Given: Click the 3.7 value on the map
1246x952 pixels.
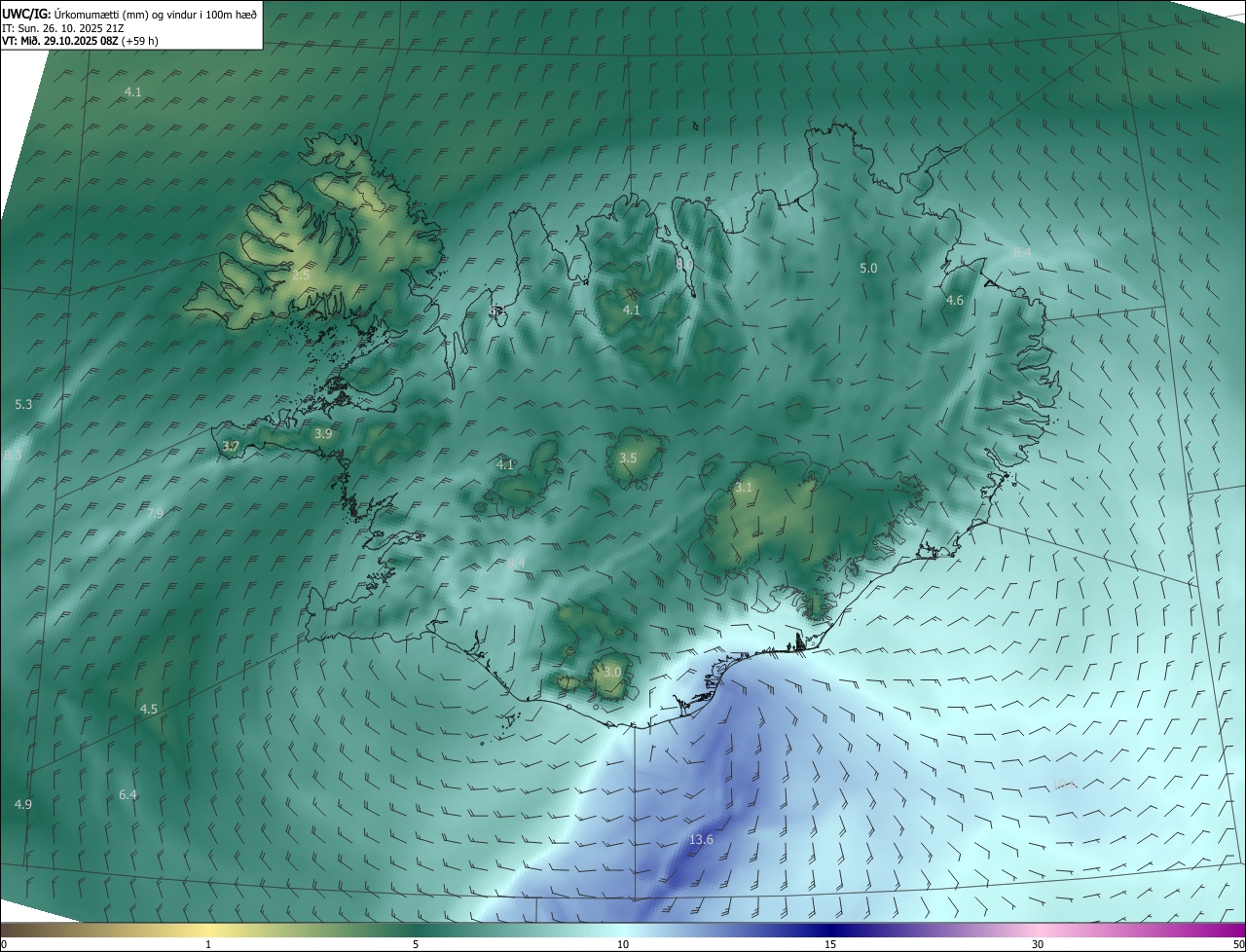Looking at the screenshot, I should coord(231,447).
